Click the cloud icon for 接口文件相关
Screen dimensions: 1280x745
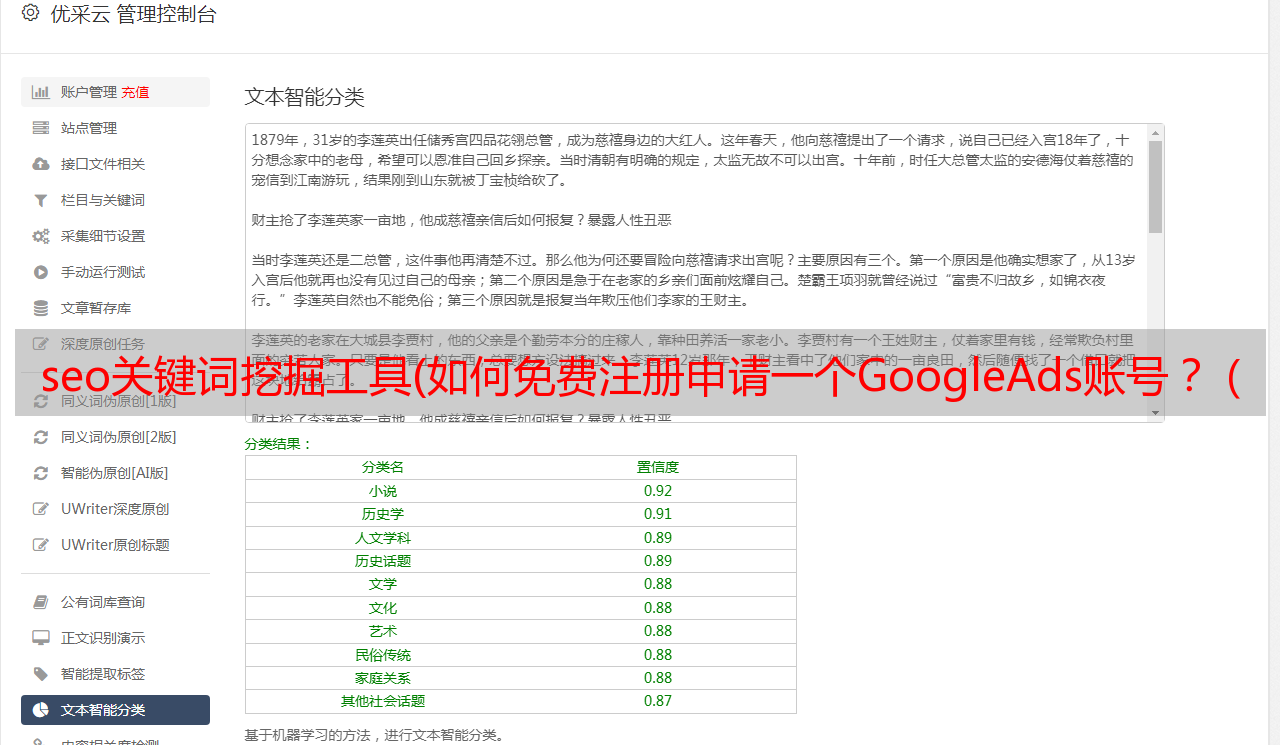click(40, 164)
